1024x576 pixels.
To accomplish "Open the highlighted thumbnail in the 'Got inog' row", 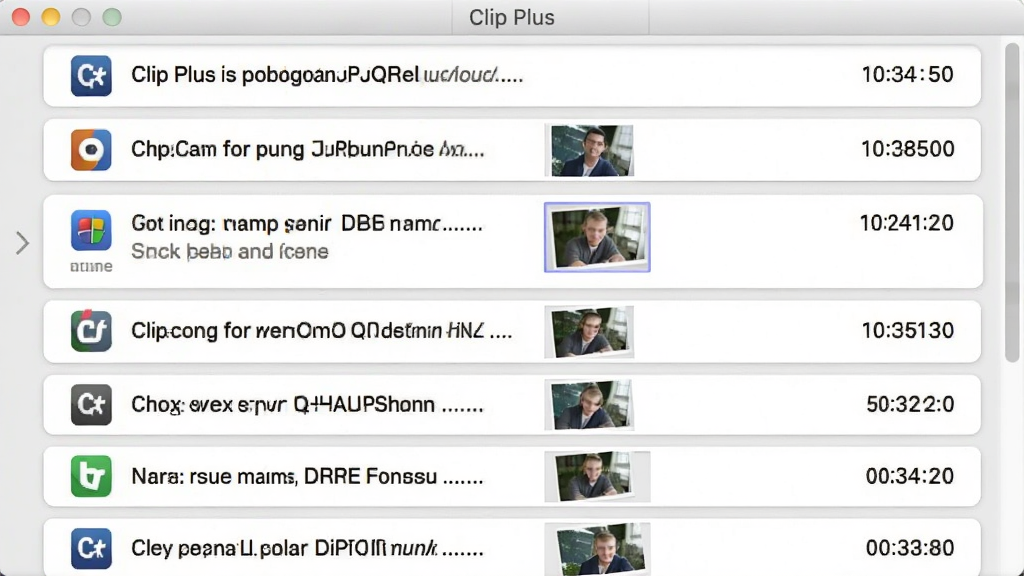I will click(597, 237).
